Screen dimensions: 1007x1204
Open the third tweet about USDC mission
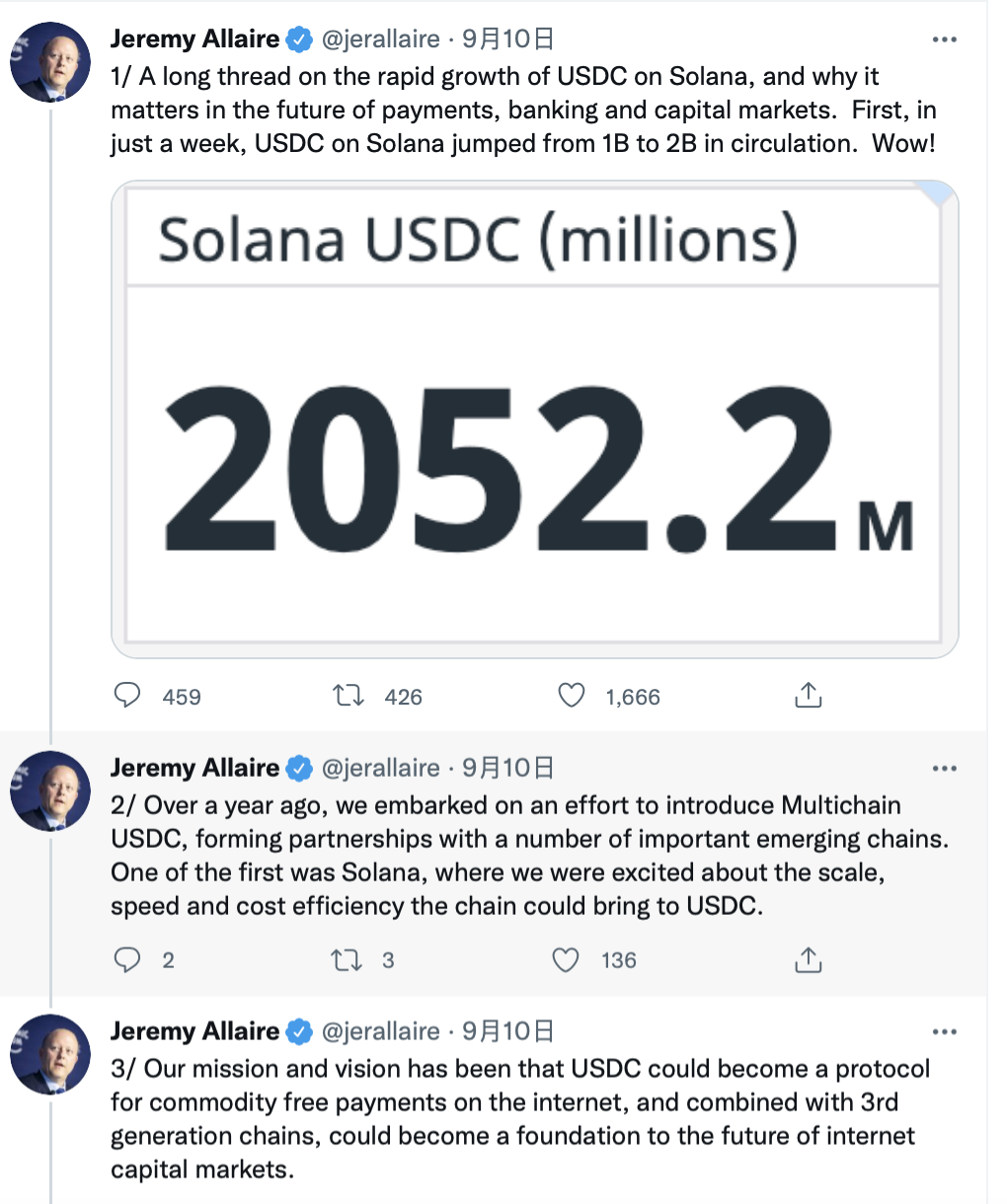coord(520,1119)
